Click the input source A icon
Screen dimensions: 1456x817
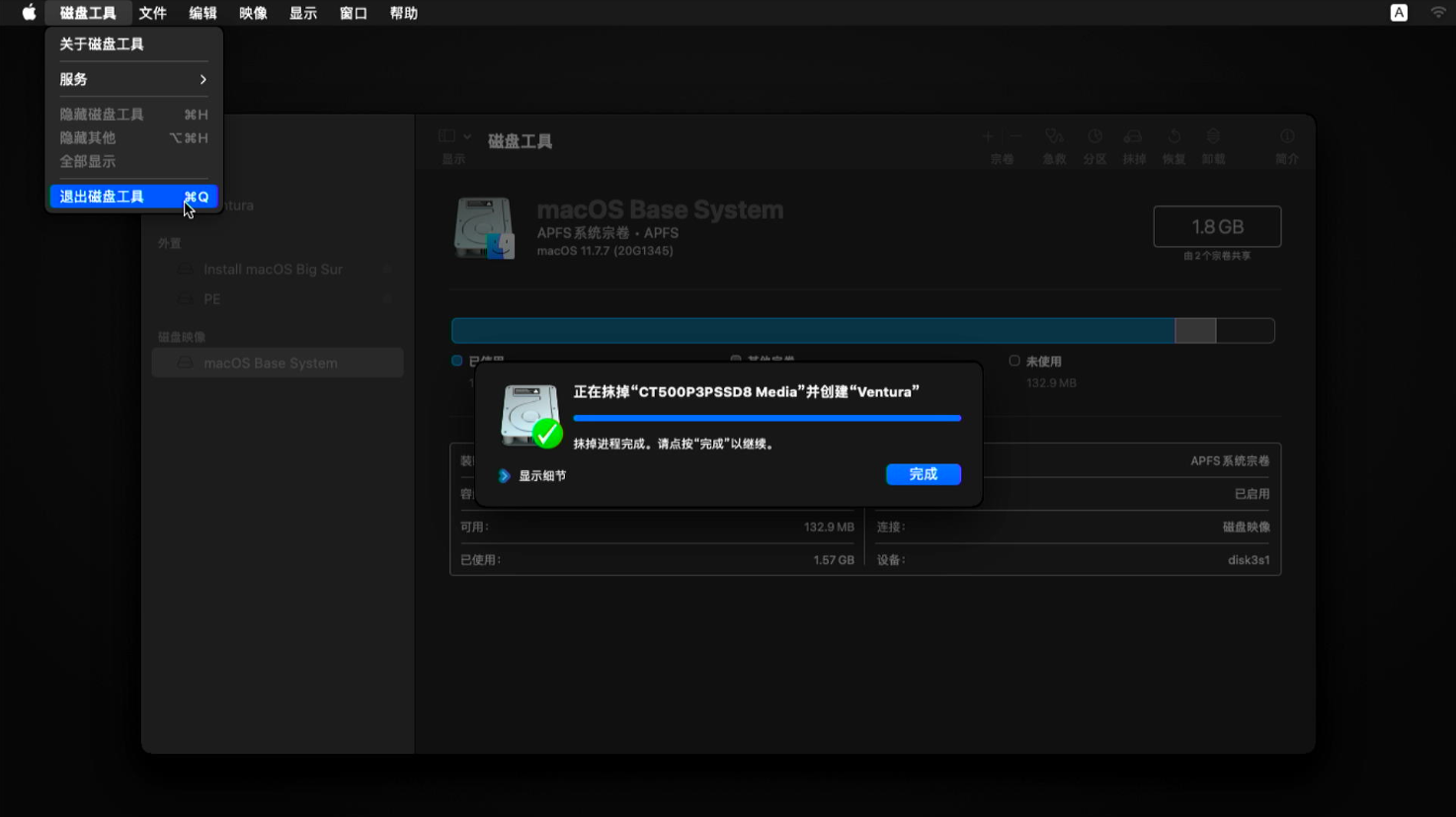click(x=1399, y=13)
